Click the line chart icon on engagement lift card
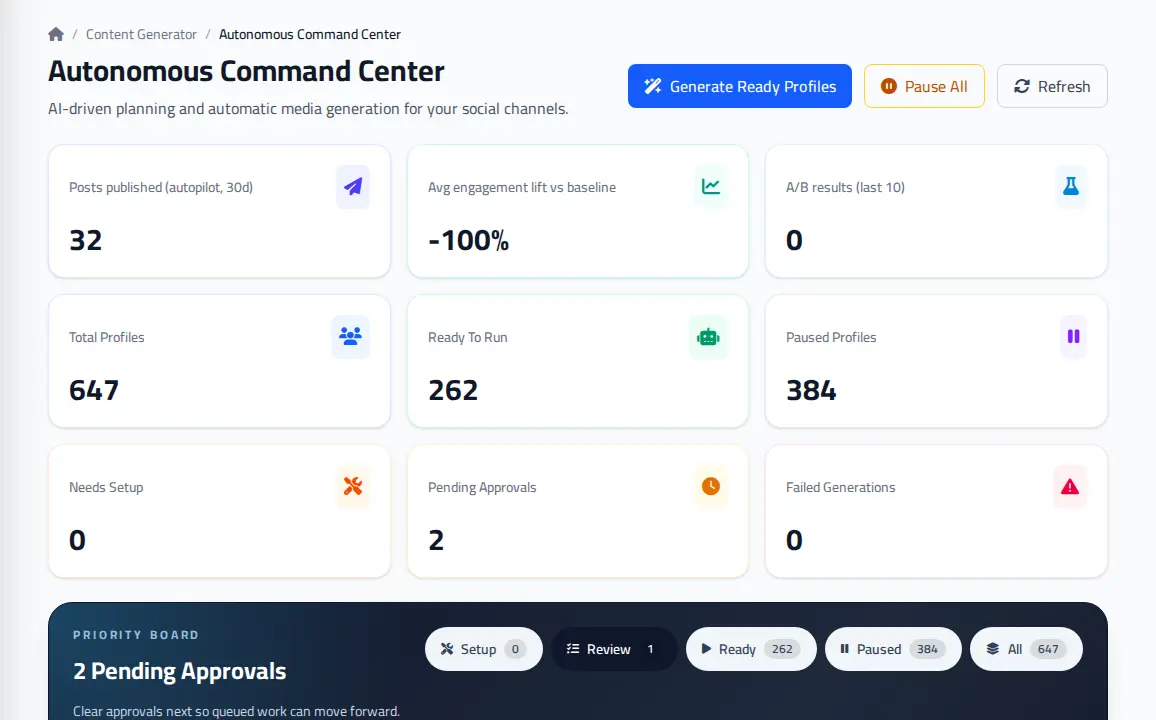 coord(711,186)
